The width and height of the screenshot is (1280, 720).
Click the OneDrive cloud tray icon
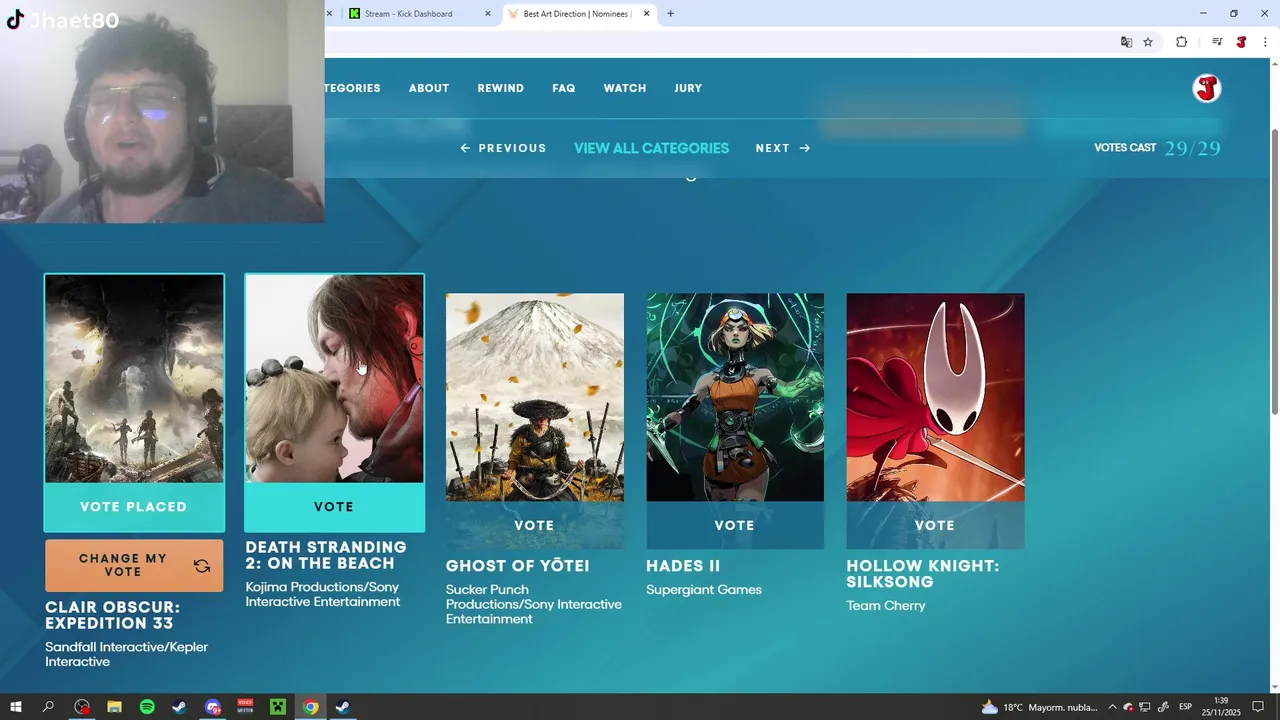click(x=1128, y=707)
